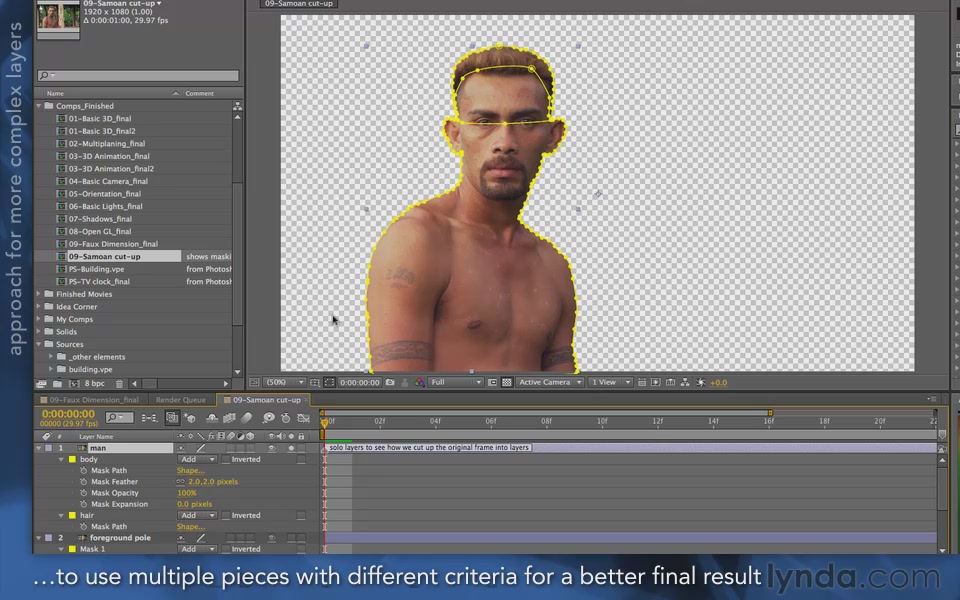
Task: Click the yellow hair mask color swatch
Action: (72, 516)
